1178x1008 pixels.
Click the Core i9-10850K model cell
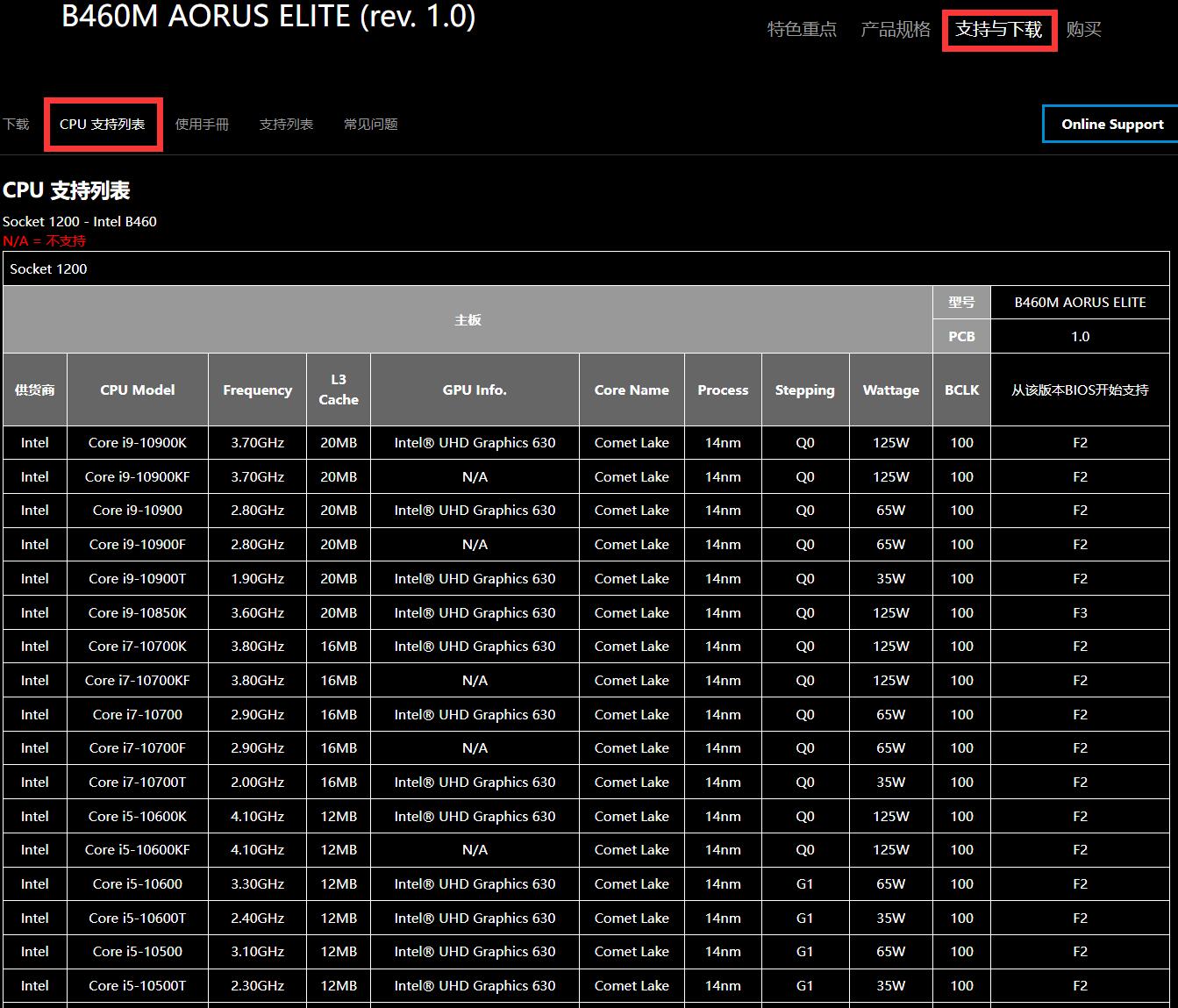coord(138,613)
